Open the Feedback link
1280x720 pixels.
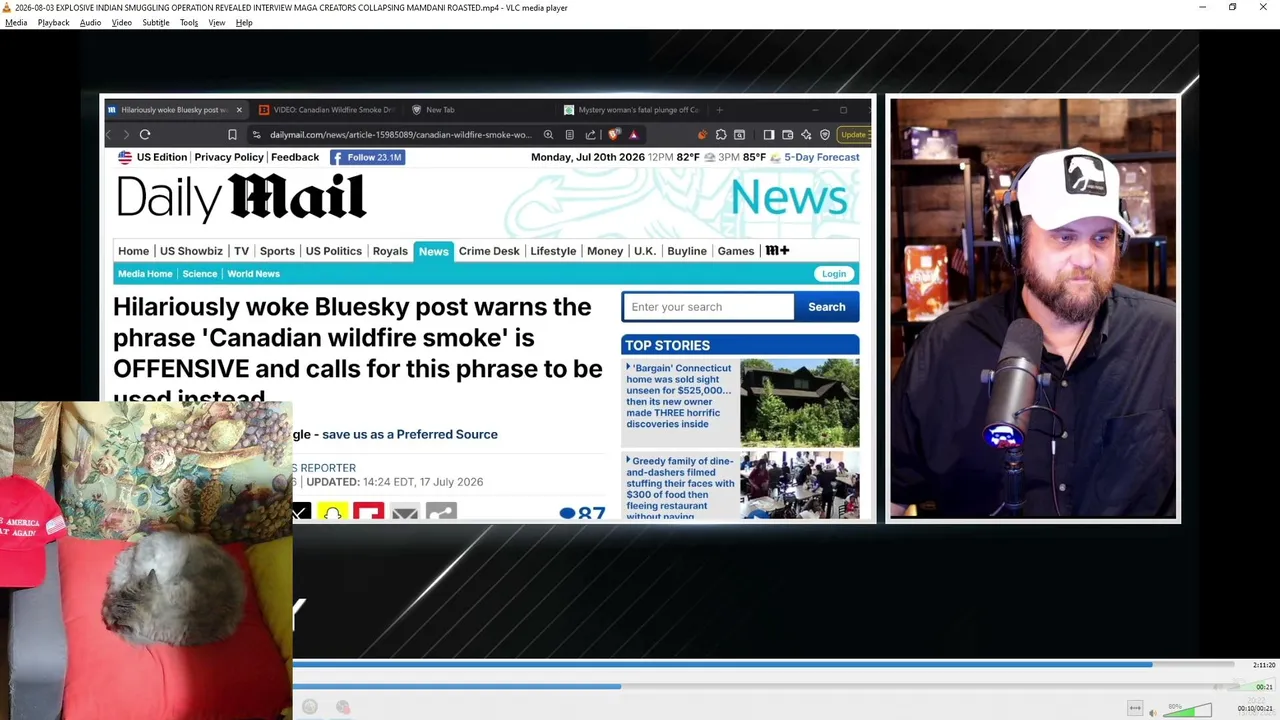tap(295, 157)
